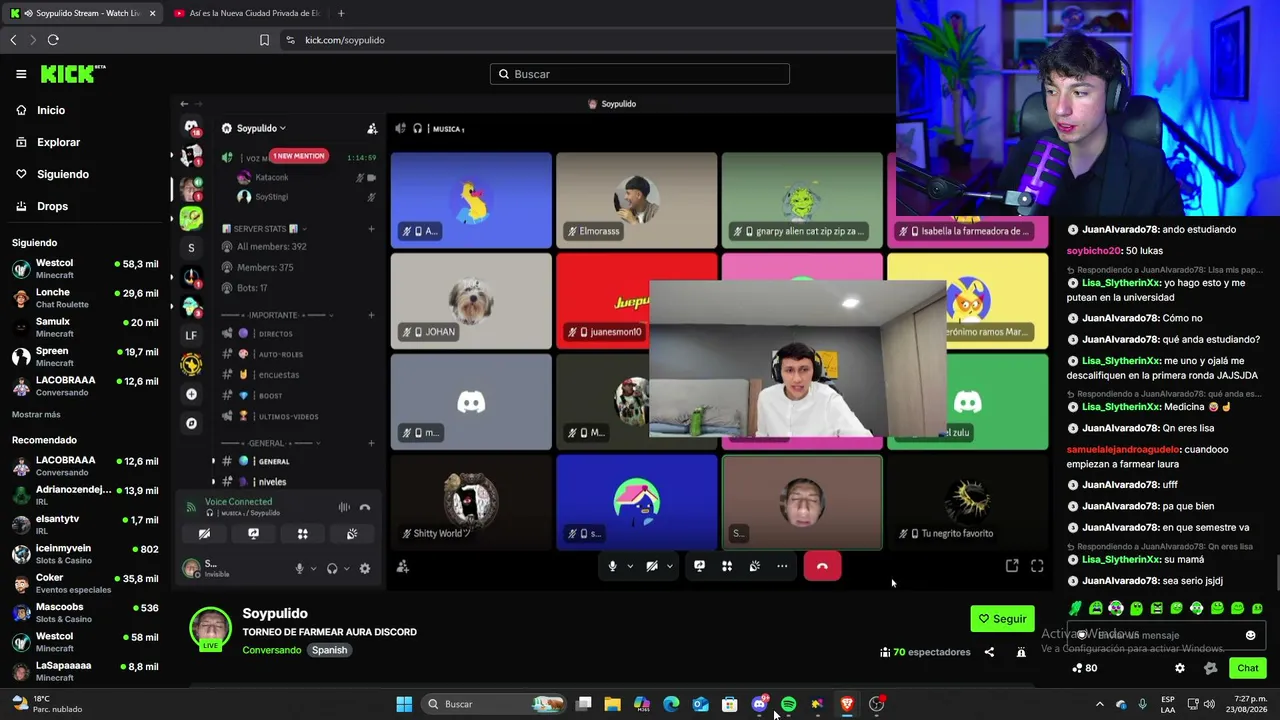
Task: Click the Kick logo
Action: (72, 74)
